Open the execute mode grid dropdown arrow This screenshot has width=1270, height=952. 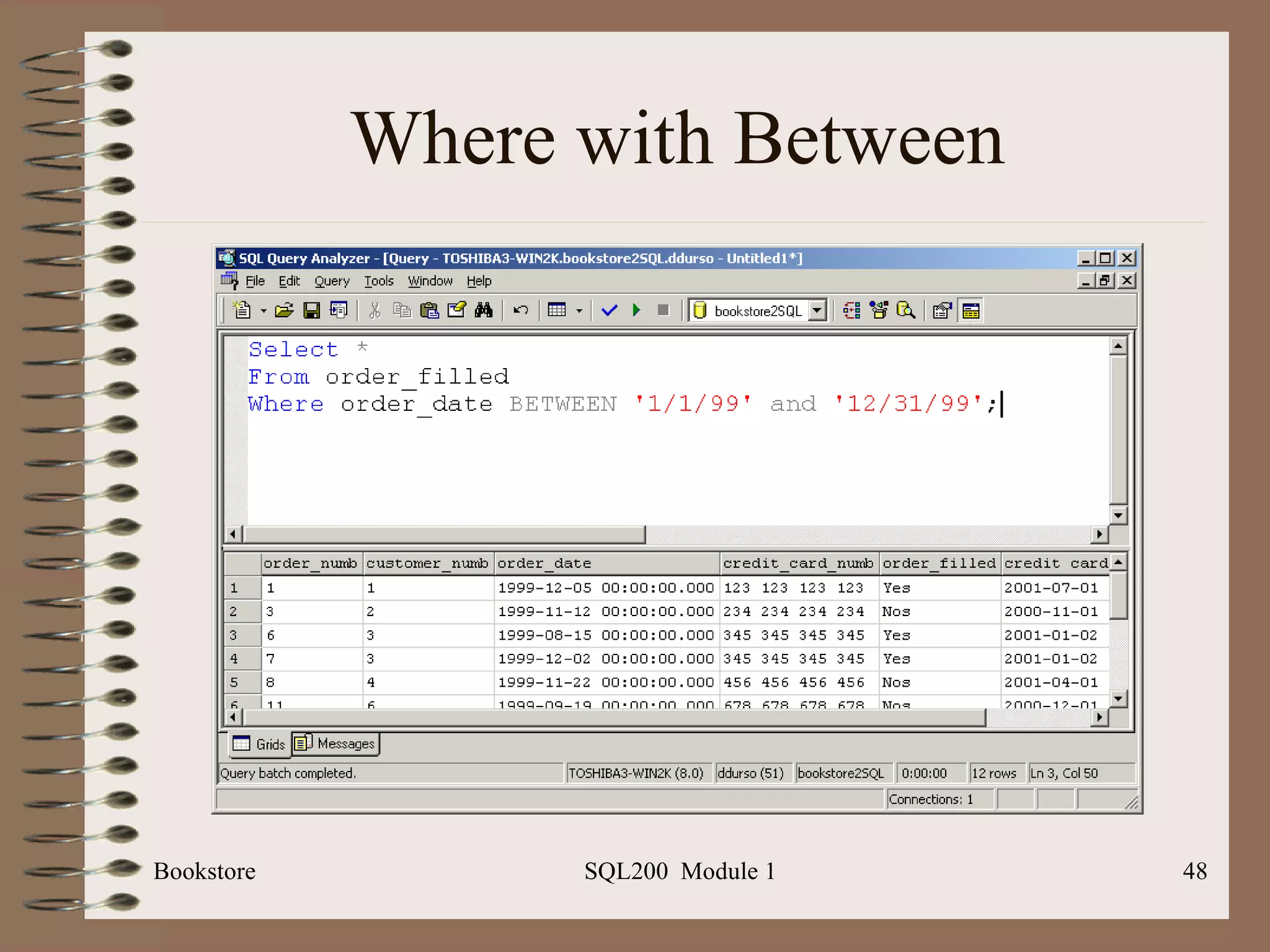pos(579,311)
